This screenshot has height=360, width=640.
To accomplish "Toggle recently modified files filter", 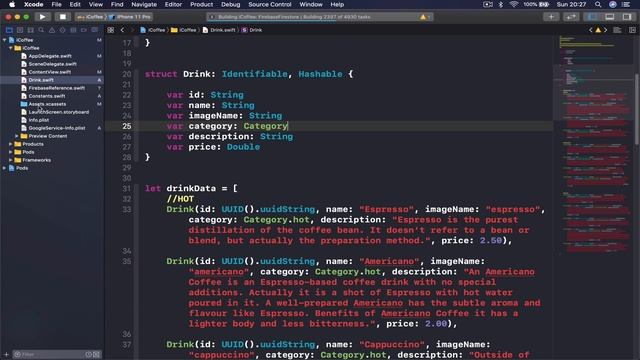I will click(x=89, y=354).
